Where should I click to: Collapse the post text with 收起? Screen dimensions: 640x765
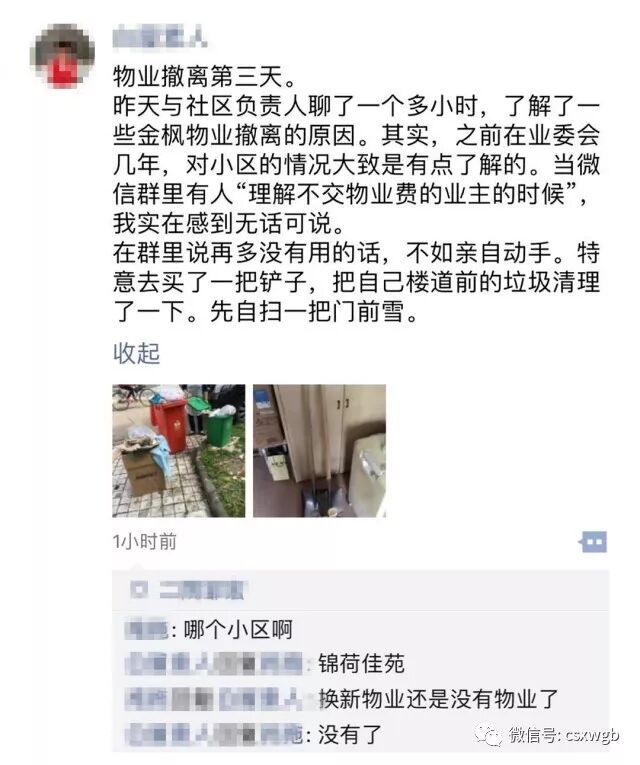coord(137,353)
